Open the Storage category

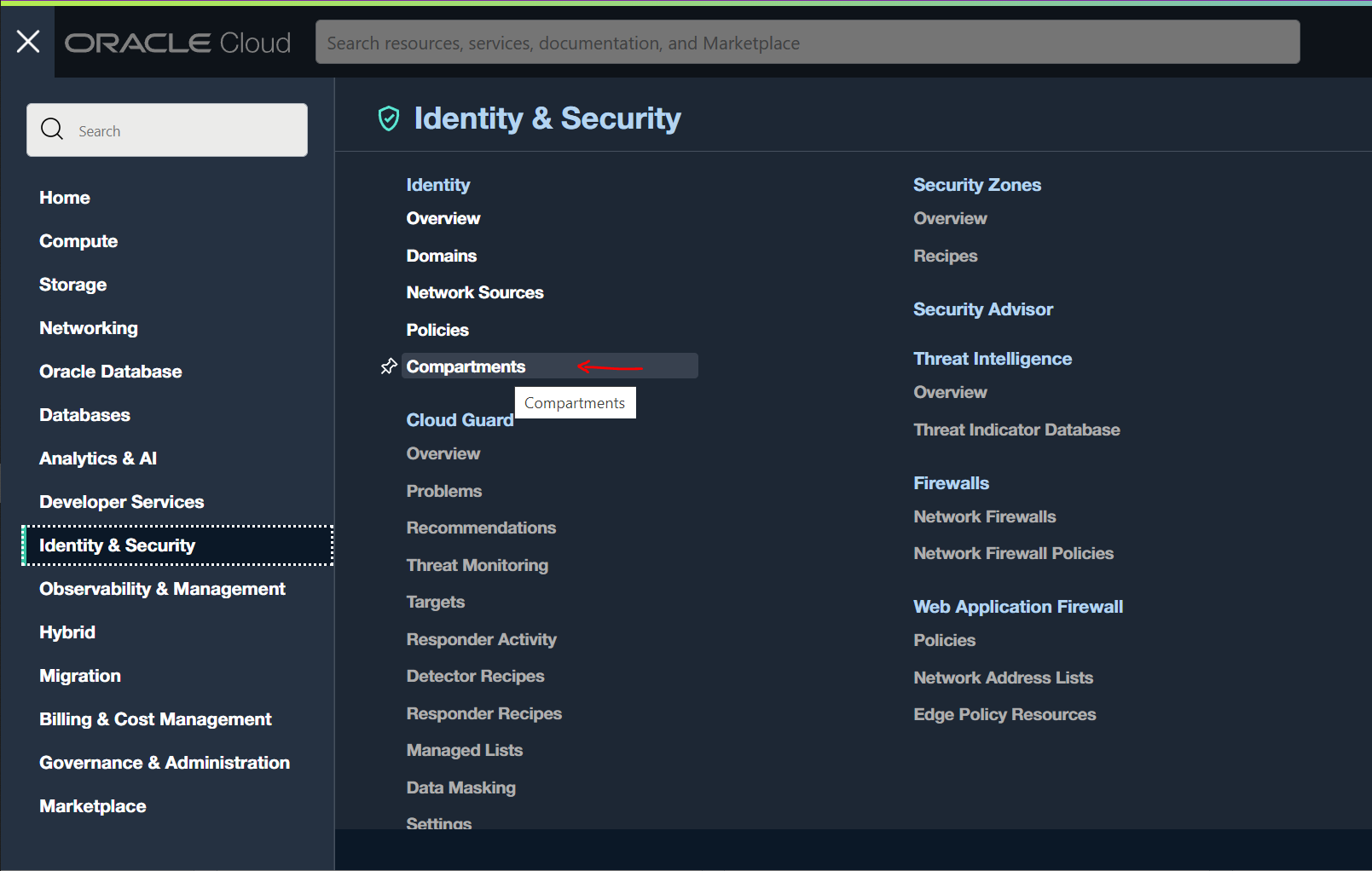click(x=73, y=285)
